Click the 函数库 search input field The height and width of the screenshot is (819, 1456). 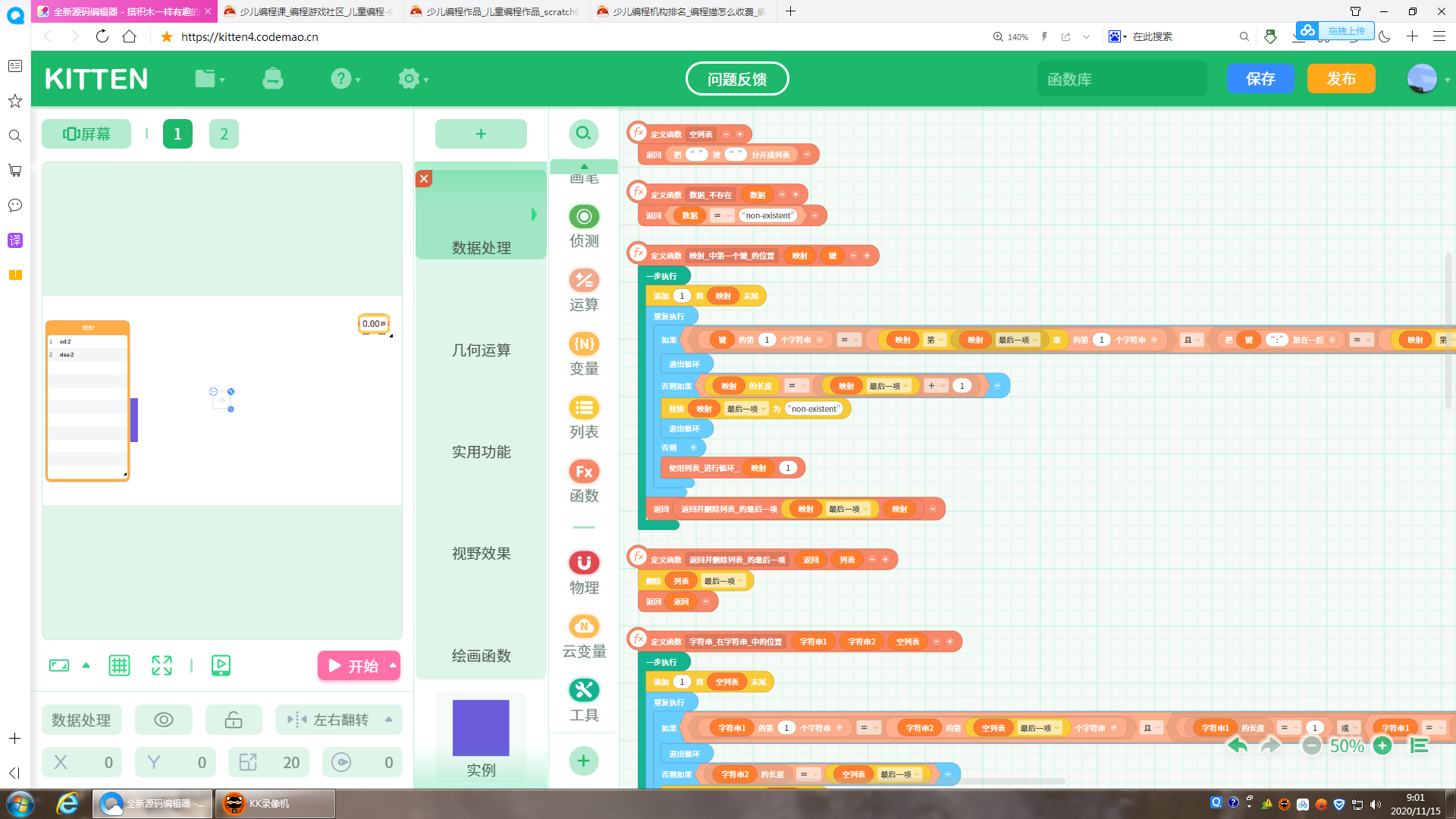[1122, 79]
